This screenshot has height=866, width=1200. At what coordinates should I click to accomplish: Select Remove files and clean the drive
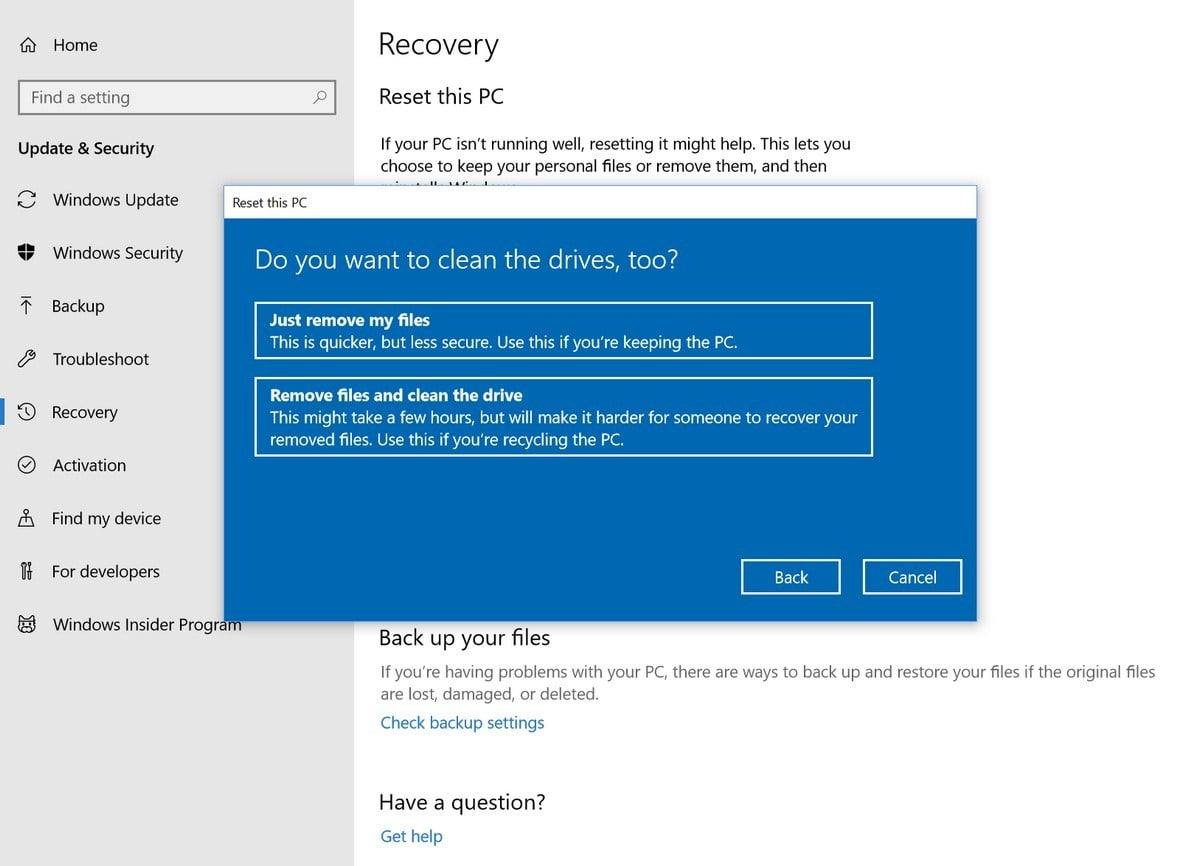click(564, 416)
